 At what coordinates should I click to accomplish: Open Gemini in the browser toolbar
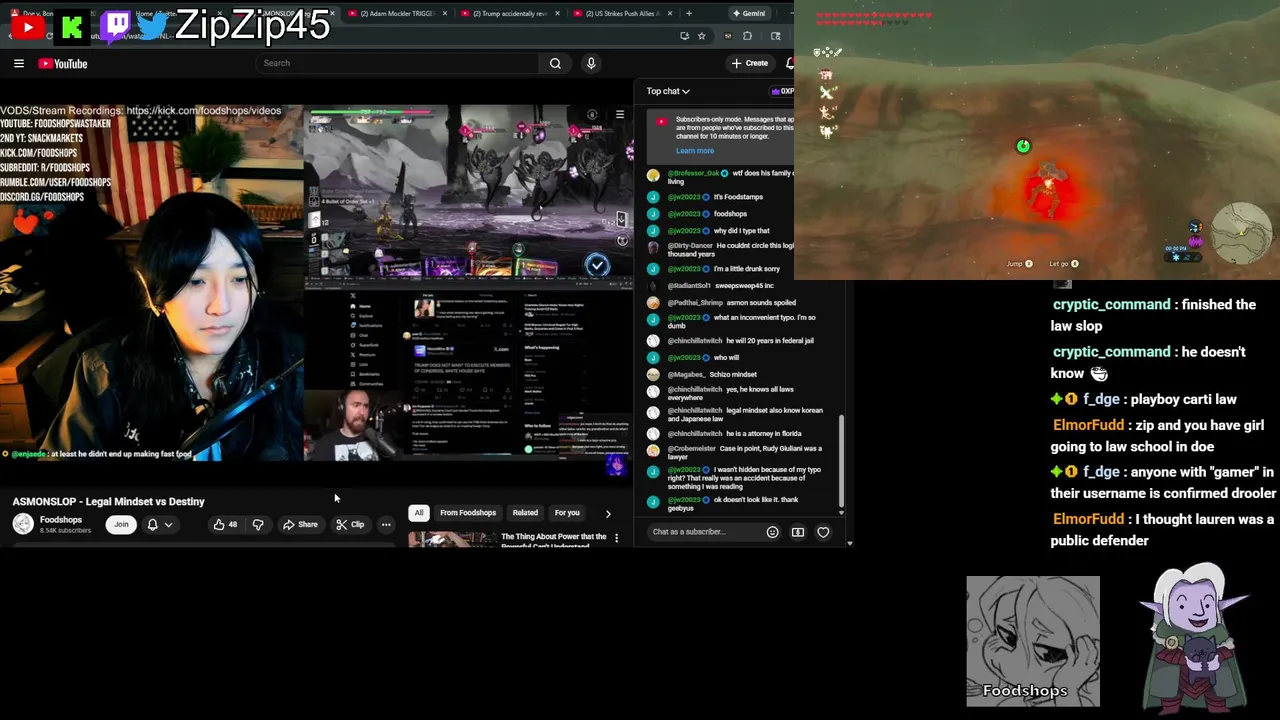point(748,14)
